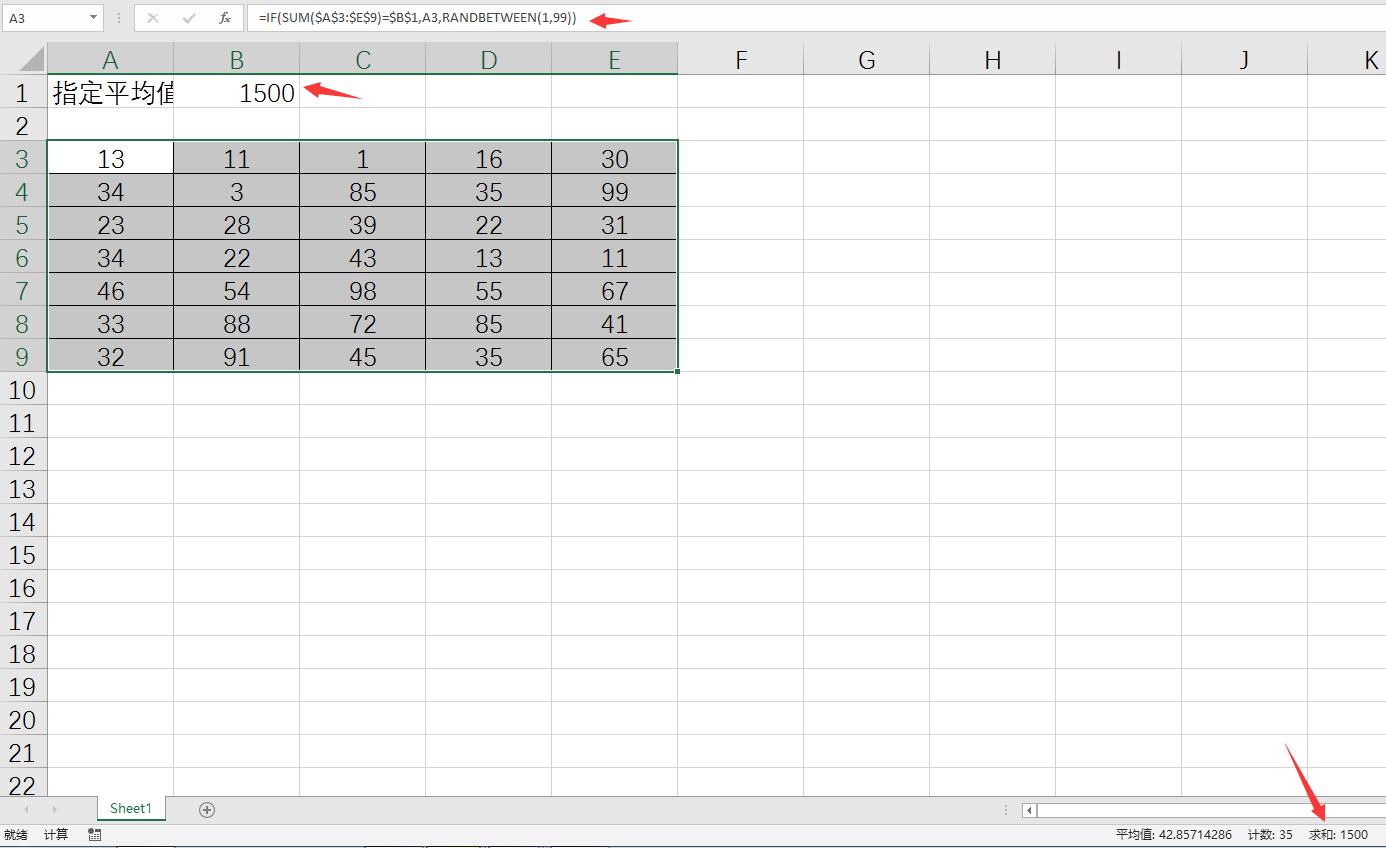Click the 计数: 35 status entry
Image resolution: width=1386 pixels, height=848 pixels.
pyautogui.click(x=1270, y=834)
